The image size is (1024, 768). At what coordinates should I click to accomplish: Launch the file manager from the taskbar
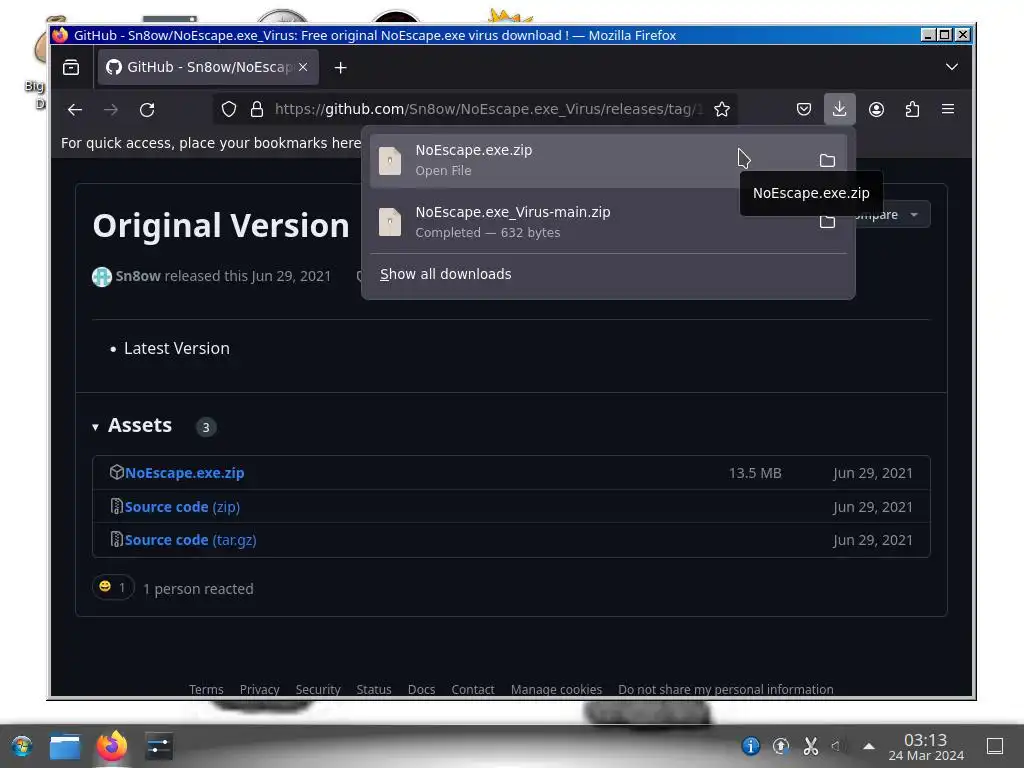65,746
